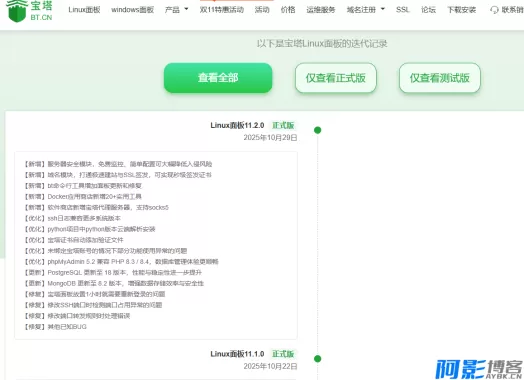524x380 pixels.
Task: Click the 11.1.0 timeline dot
Action: point(317,359)
